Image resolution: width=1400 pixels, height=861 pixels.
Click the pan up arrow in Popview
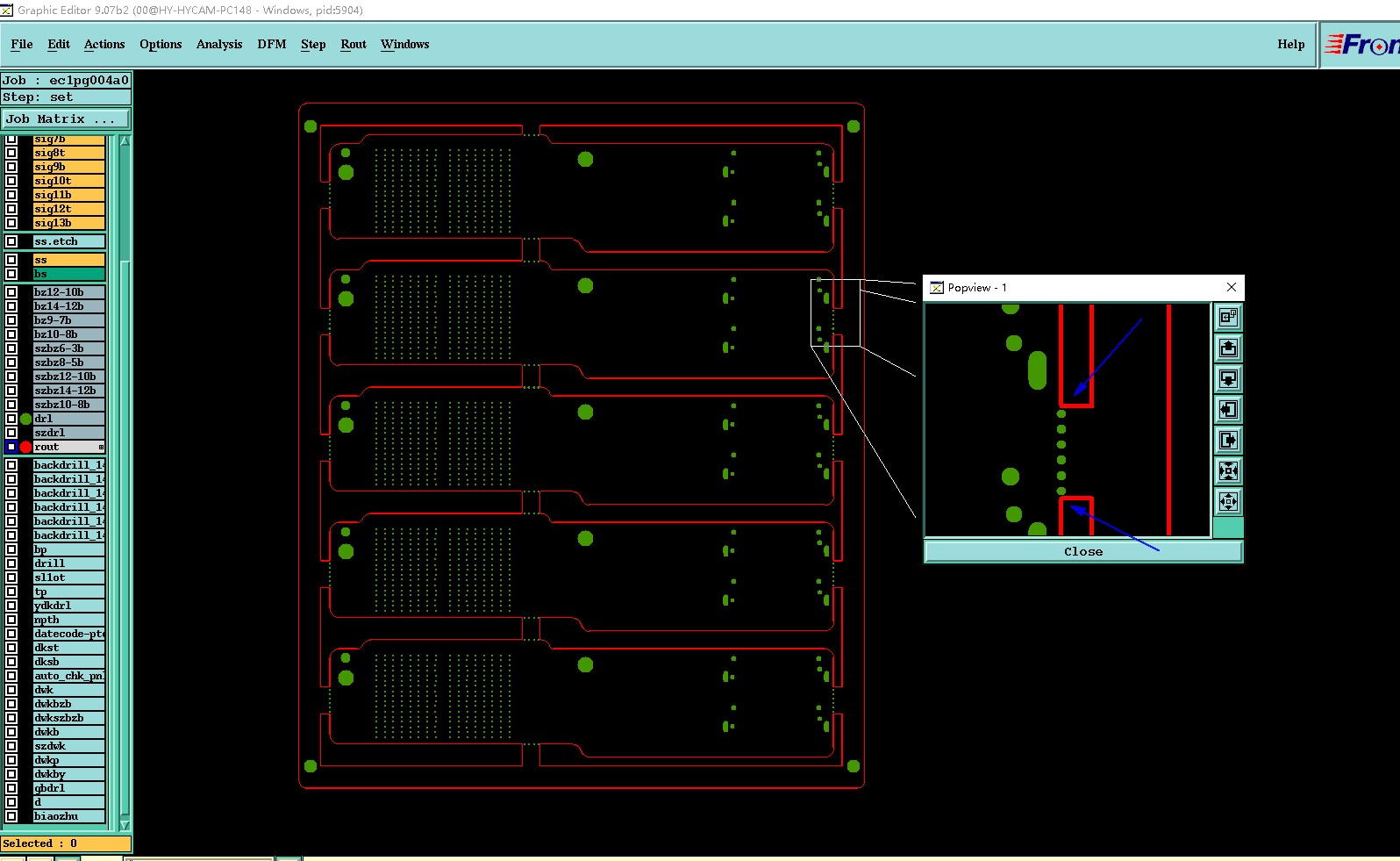tap(1228, 348)
